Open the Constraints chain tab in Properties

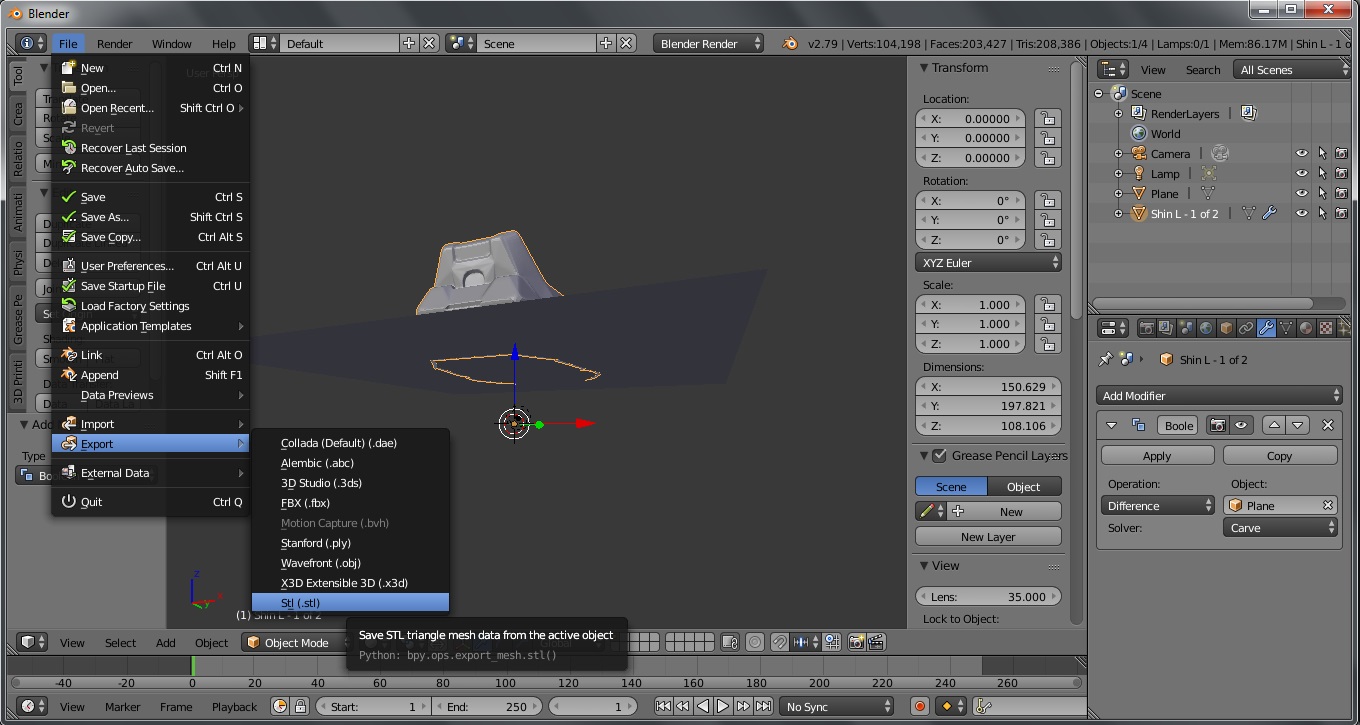(1246, 328)
